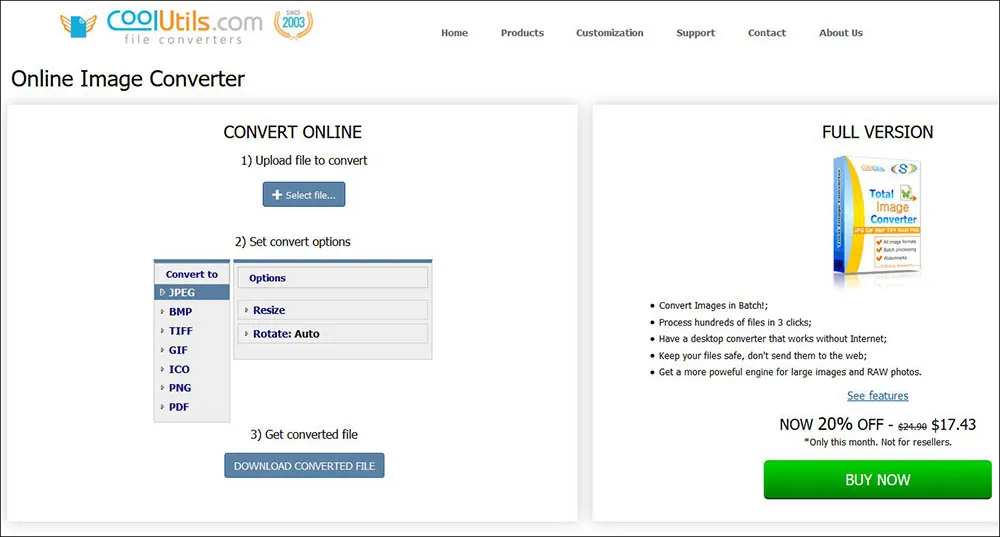Click the Convert Images in Batch bullet
This screenshot has width=1000, height=537.
tap(713, 305)
